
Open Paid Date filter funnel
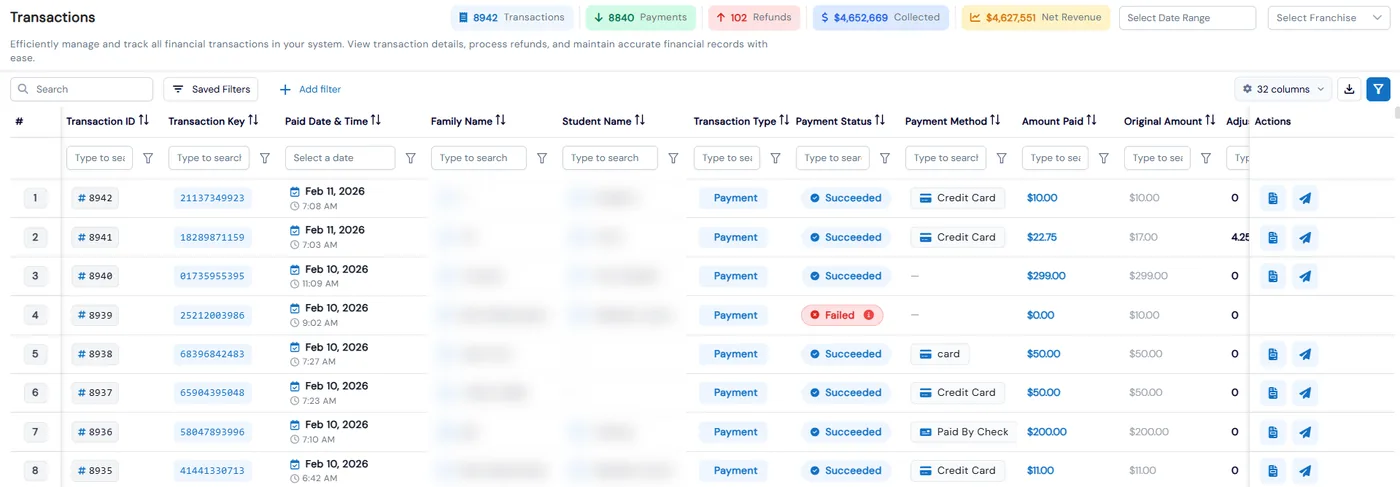point(411,158)
